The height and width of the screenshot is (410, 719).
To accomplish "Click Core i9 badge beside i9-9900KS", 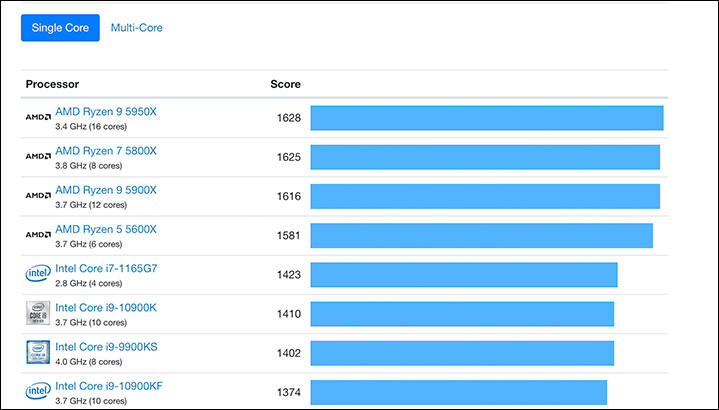I will 38,352.
